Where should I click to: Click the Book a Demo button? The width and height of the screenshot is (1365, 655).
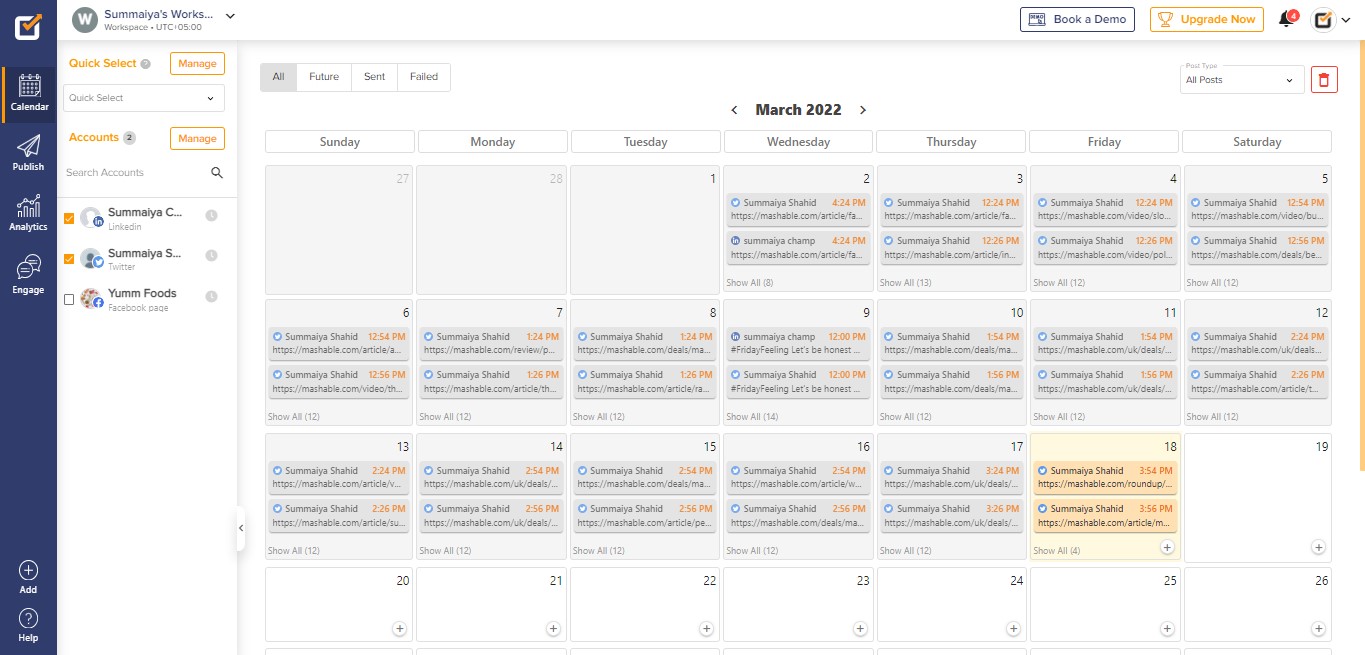pyautogui.click(x=1077, y=19)
